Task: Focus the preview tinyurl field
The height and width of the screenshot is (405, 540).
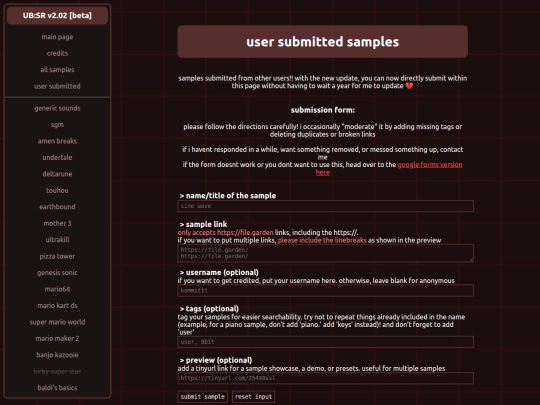Action: [x=325, y=378]
